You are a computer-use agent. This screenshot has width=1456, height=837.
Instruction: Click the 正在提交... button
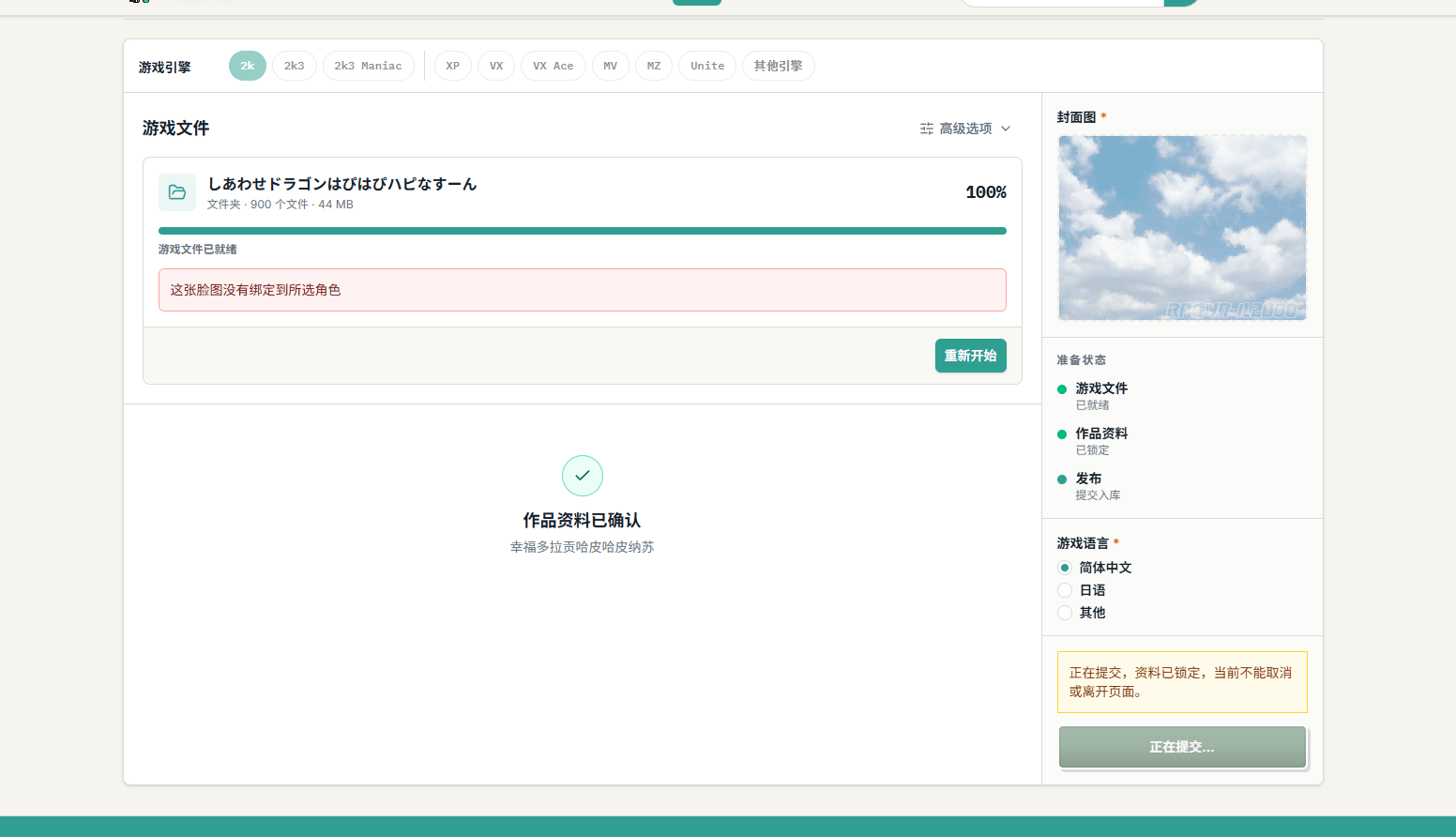point(1182,747)
